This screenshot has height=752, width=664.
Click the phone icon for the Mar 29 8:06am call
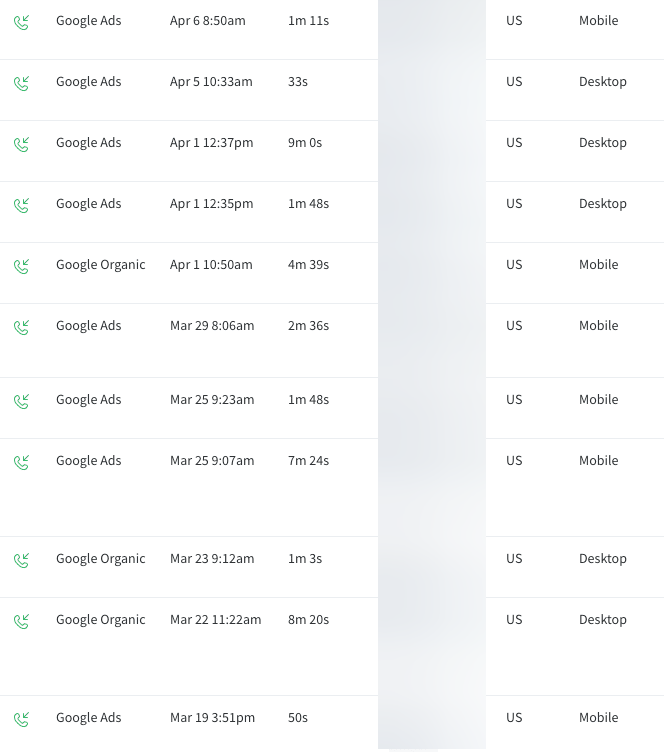[x=21, y=327]
